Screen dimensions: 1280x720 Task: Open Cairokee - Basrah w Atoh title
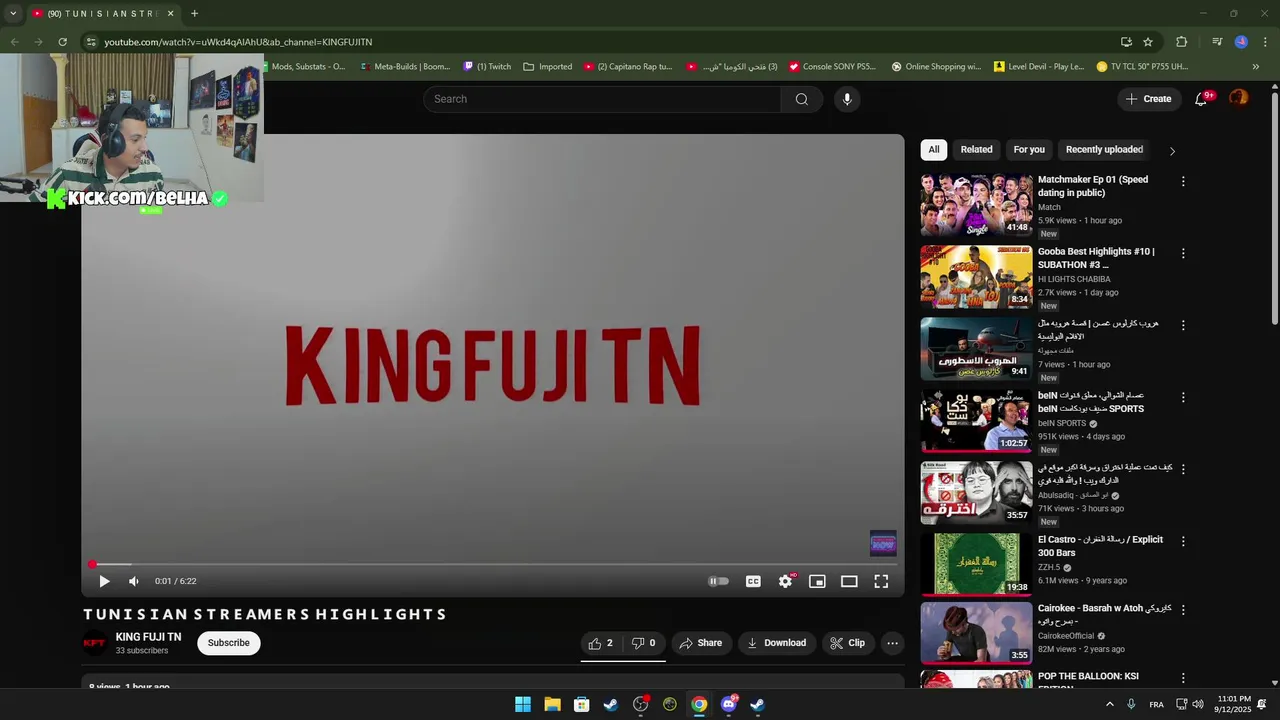(1104, 614)
